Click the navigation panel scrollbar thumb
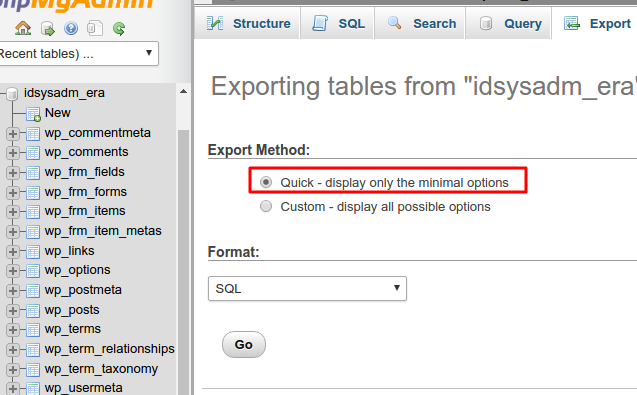Image resolution: width=637 pixels, height=395 pixels. coord(184,263)
